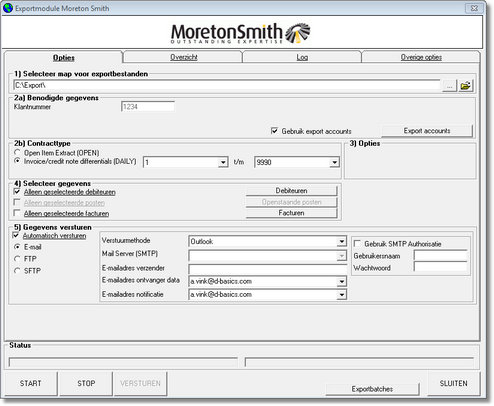Open Exportbatches button at bottom
Image resolution: width=494 pixels, height=406 pixels.
point(372,389)
